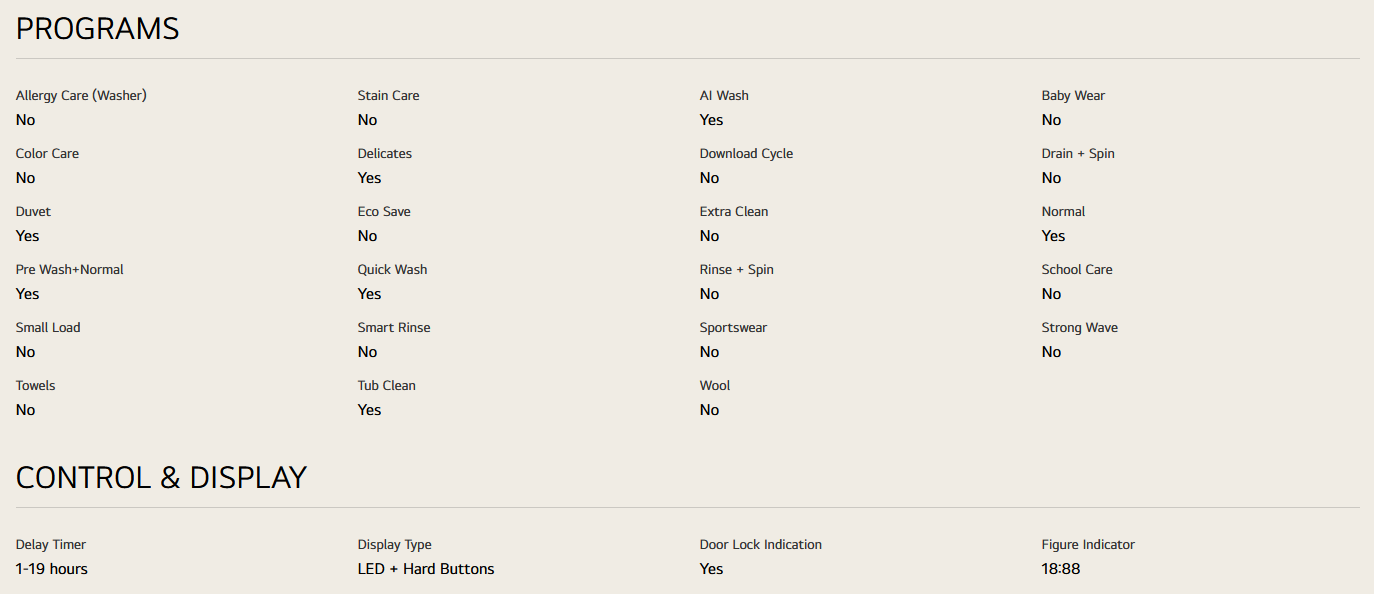1374x594 pixels.
Task: Click the CONTROL & DISPLAY heading
Action: click(161, 478)
